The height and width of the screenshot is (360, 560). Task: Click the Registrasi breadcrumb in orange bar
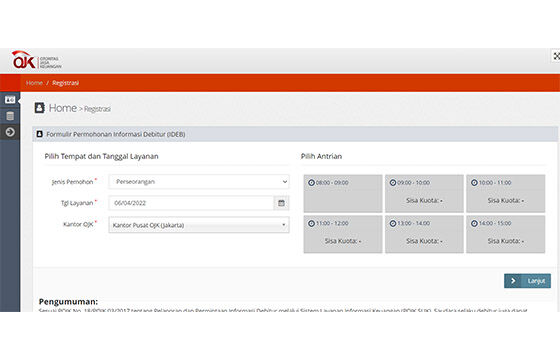pos(65,83)
